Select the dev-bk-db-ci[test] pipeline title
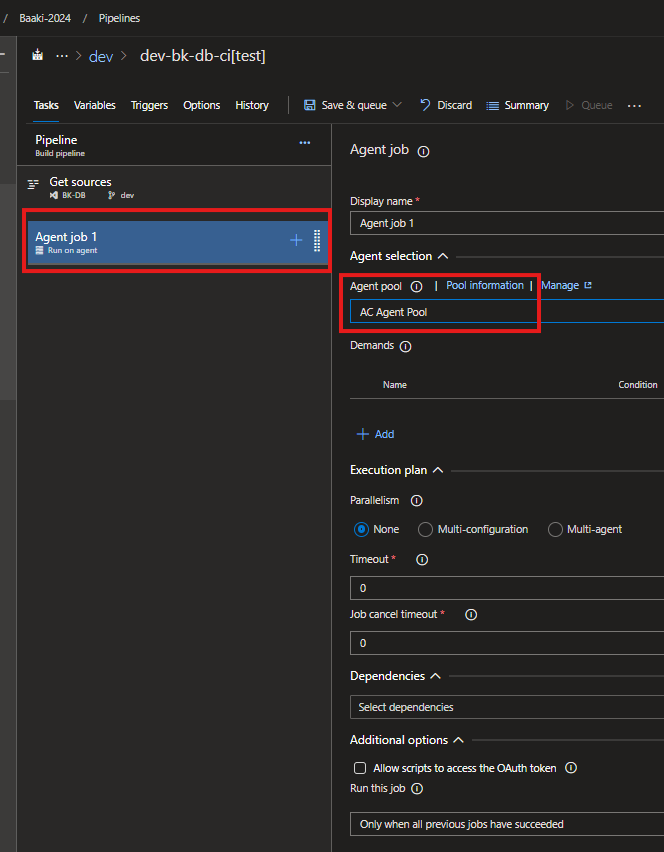664x852 pixels. click(203, 56)
